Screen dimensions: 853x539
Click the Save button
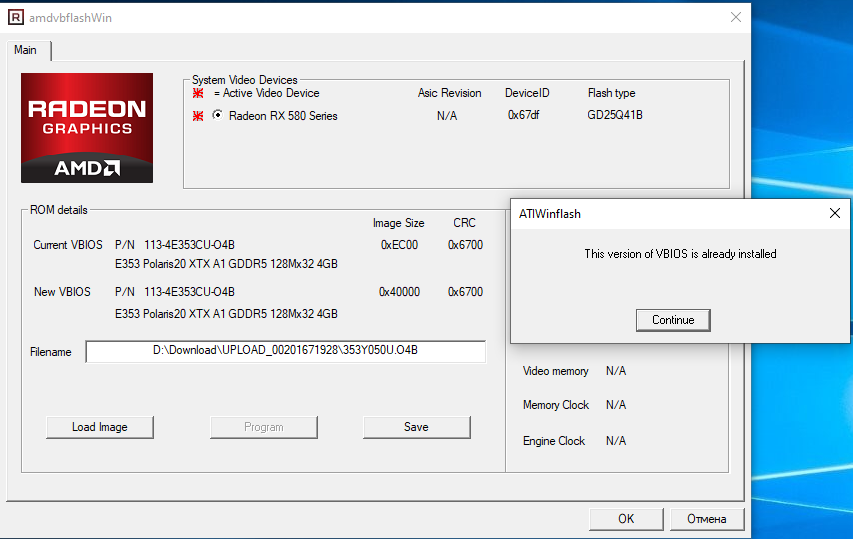tap(416, 427)
